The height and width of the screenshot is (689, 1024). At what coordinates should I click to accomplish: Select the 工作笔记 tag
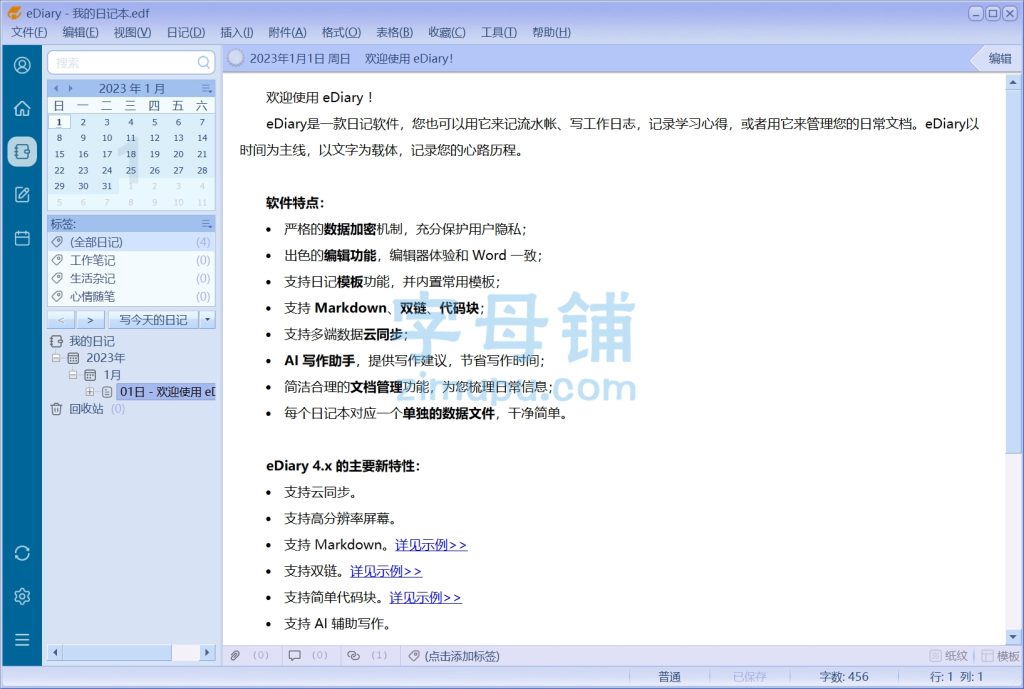pos(131,260)
